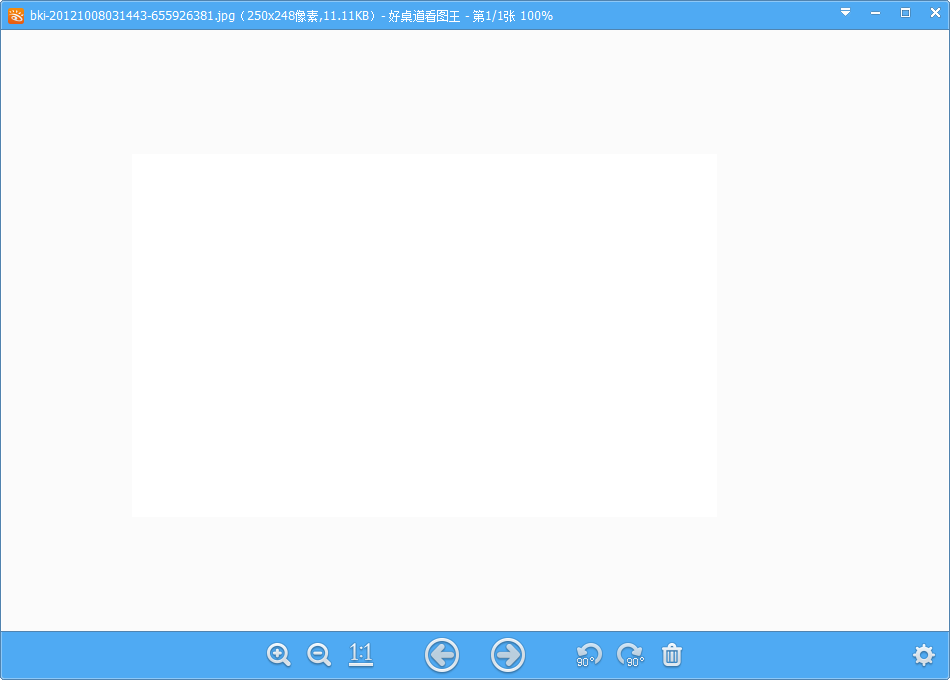Show image at actual size 1:1

[x=361, y=655]
